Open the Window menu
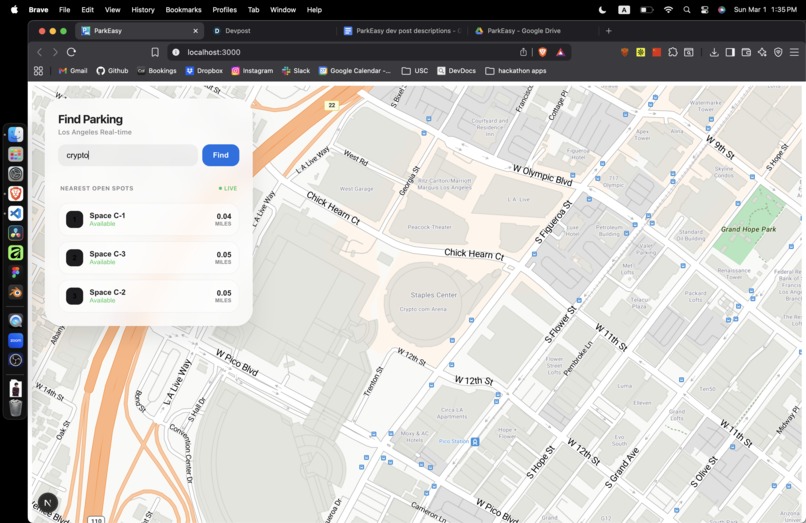 283,10
